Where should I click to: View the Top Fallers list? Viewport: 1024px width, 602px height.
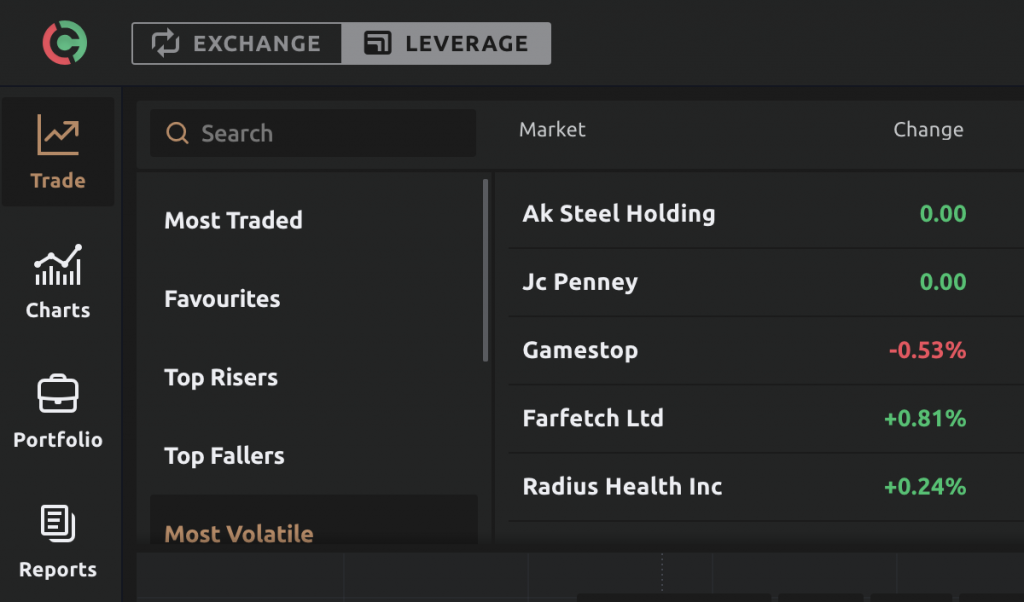point(224,456)
